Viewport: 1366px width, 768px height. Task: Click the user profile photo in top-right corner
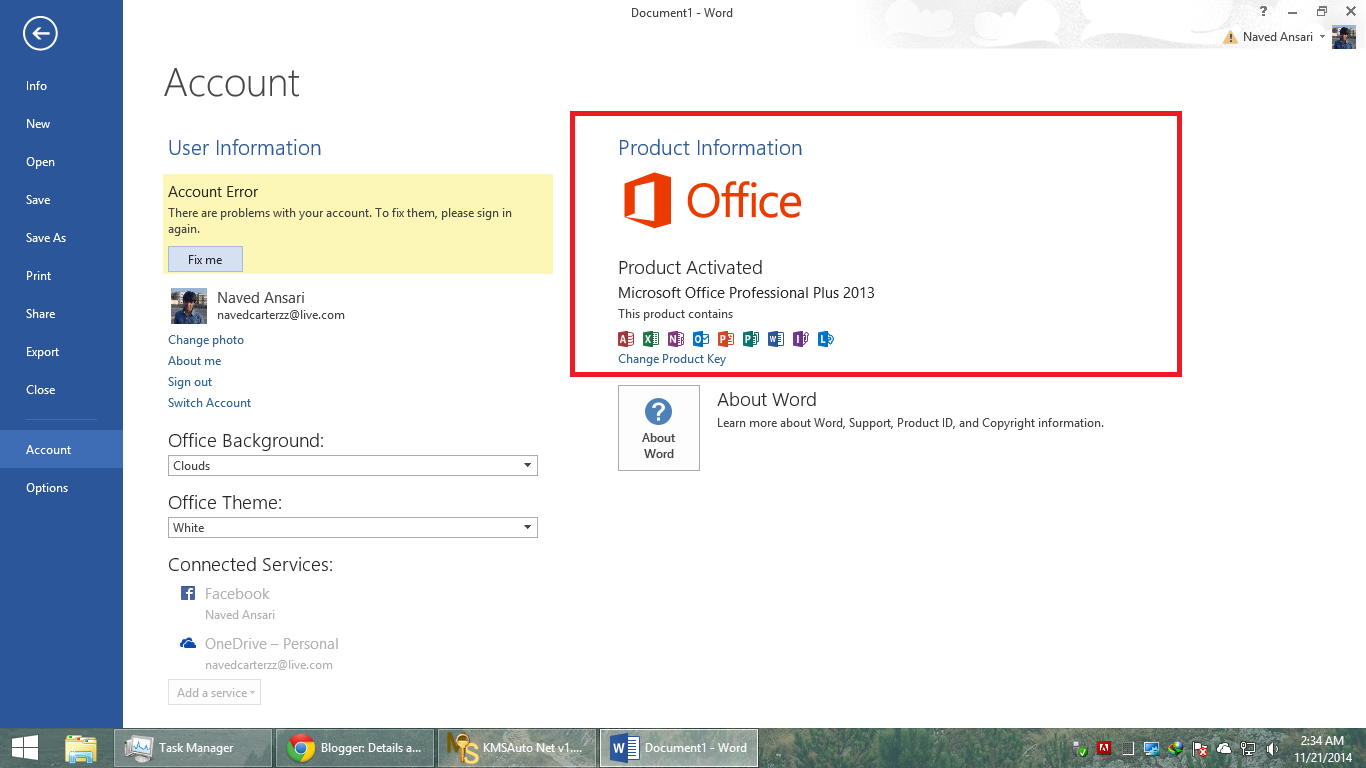pos(1344,37)
